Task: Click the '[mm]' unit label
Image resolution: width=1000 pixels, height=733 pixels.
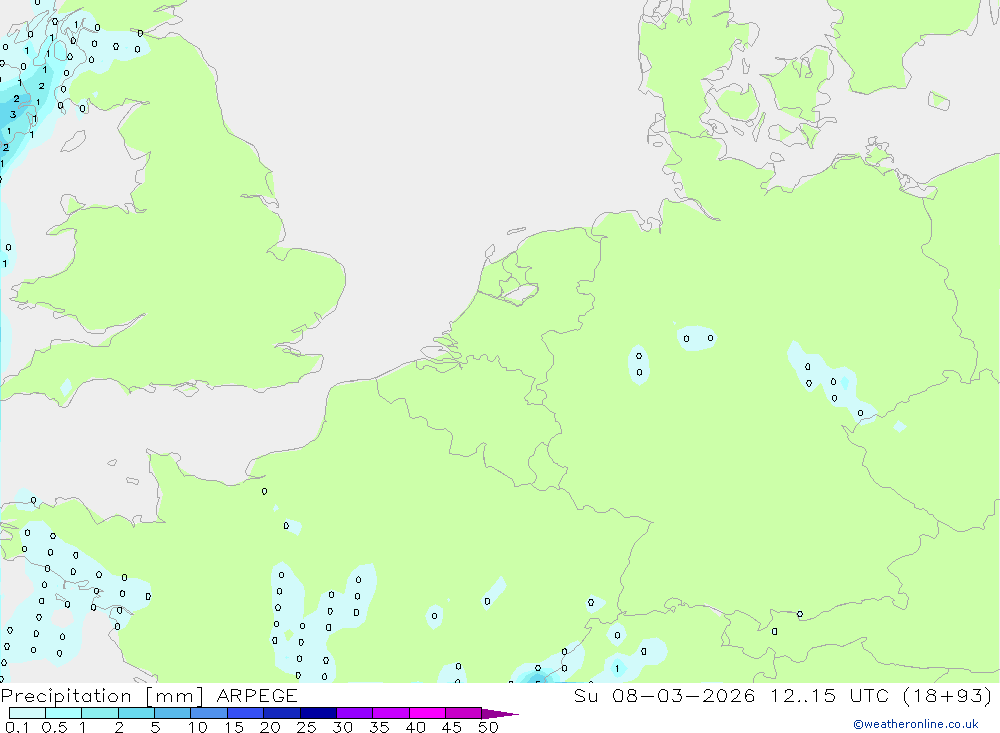Action: (174, 696)
